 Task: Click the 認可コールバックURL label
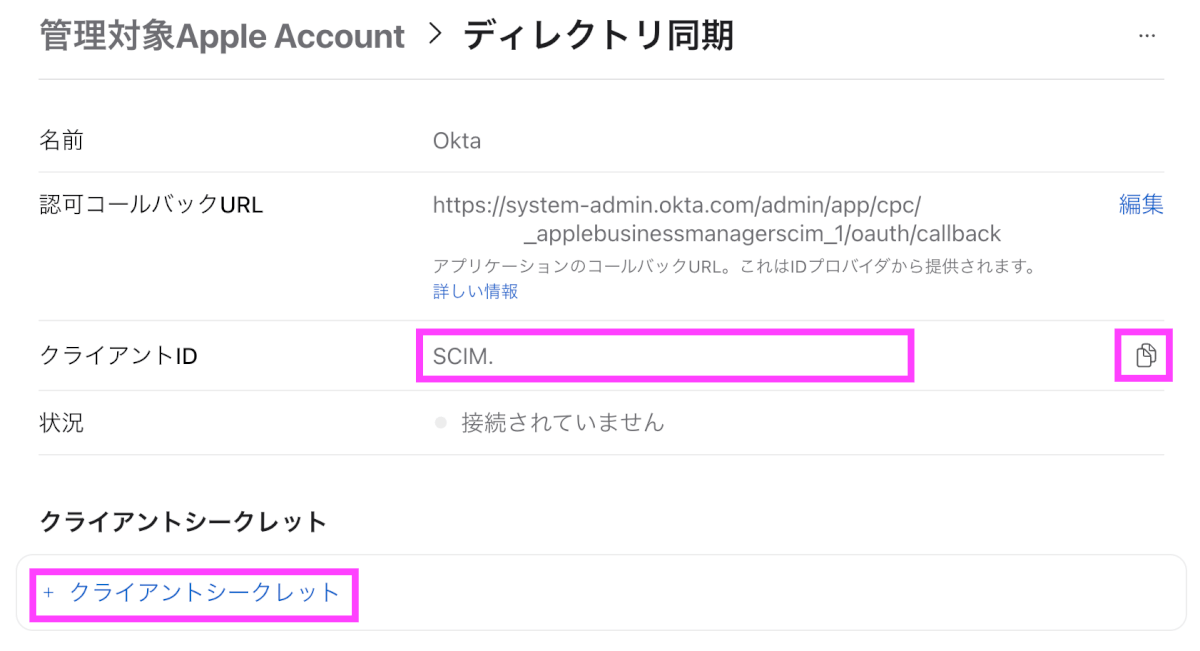151,205
